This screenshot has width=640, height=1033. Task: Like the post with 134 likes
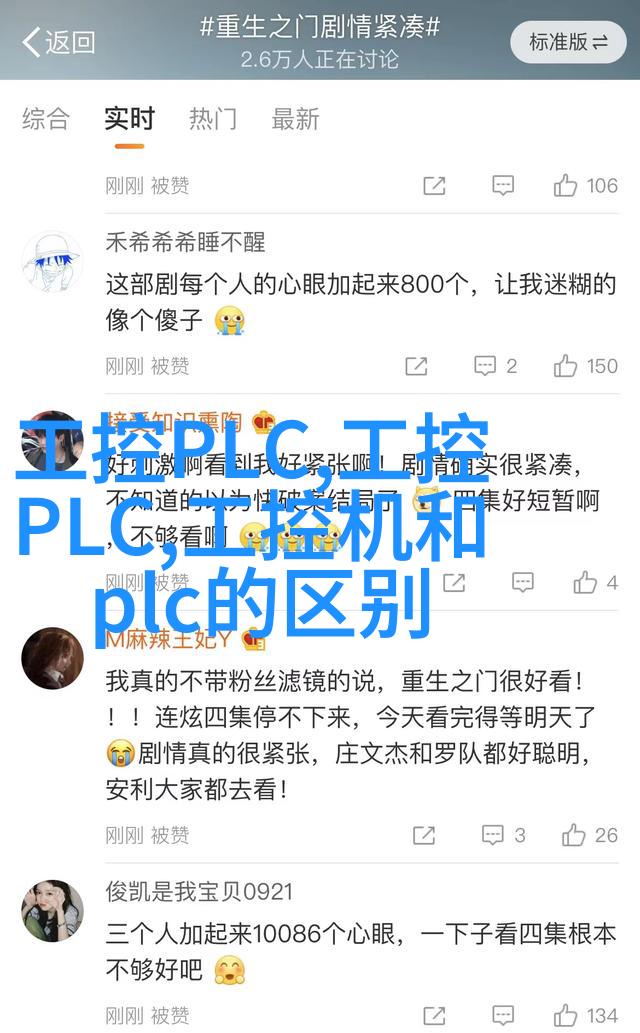tap(585, 1015)
